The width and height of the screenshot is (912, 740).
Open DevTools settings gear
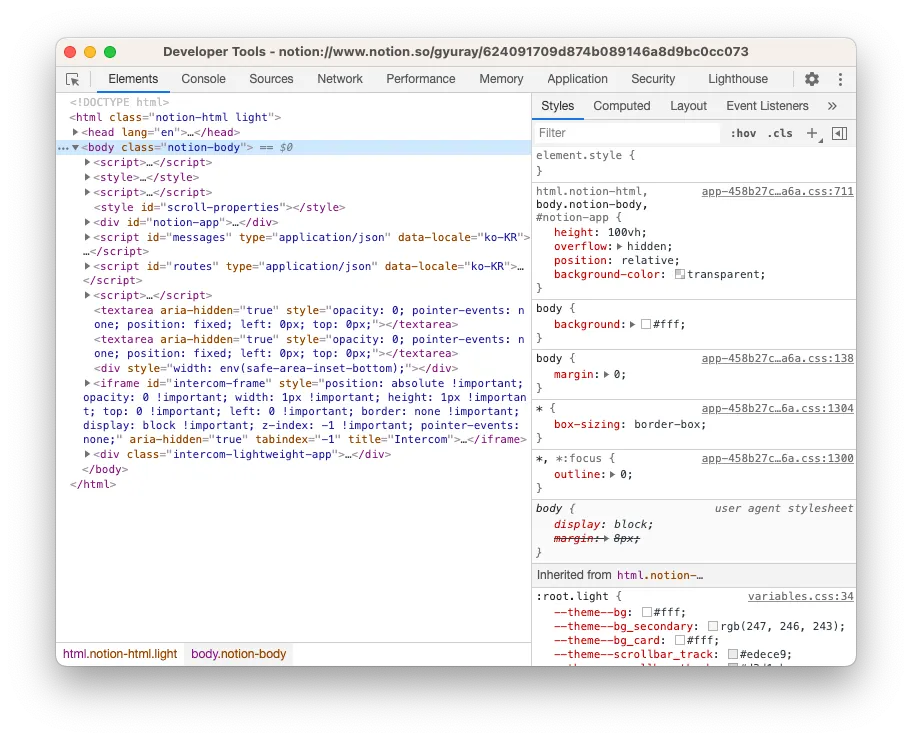point(811,79)
